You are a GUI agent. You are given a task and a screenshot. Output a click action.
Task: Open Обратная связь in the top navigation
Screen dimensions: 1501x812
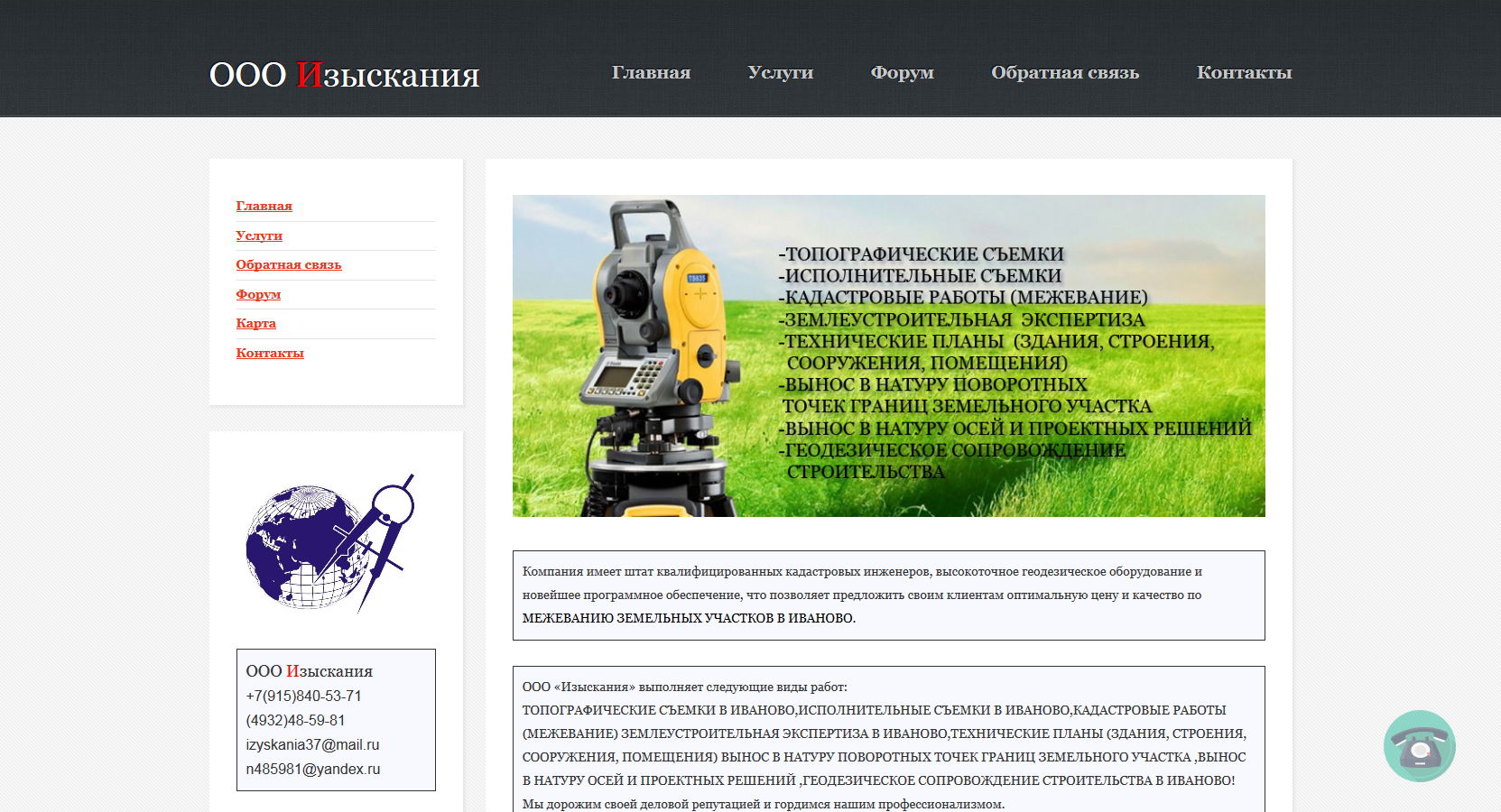click(x=1065, y=72)
